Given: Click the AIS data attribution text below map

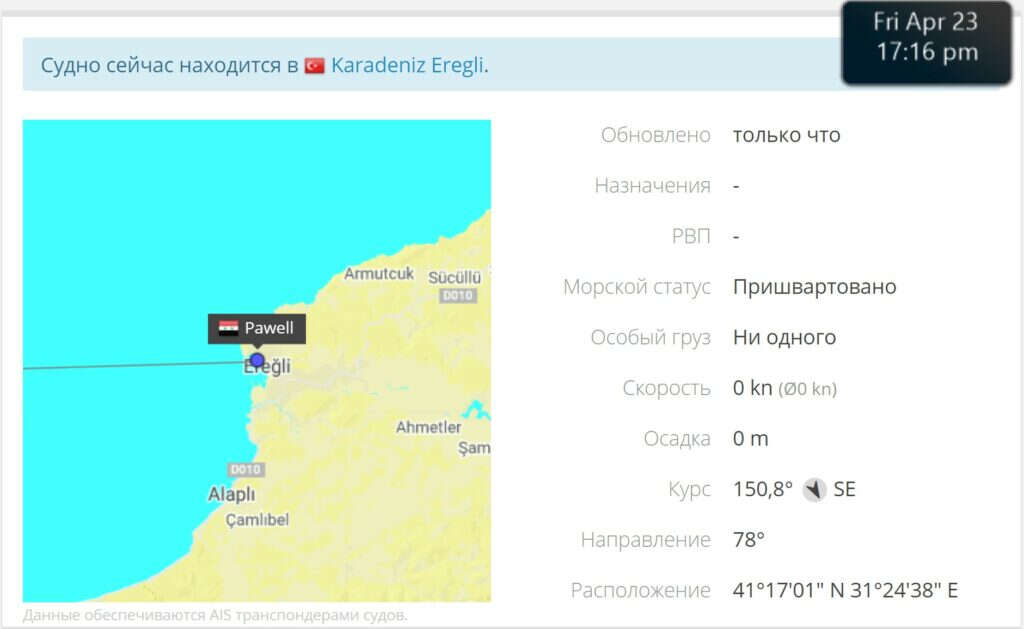Looking at the screenshot, I should [x=215, y=615].
